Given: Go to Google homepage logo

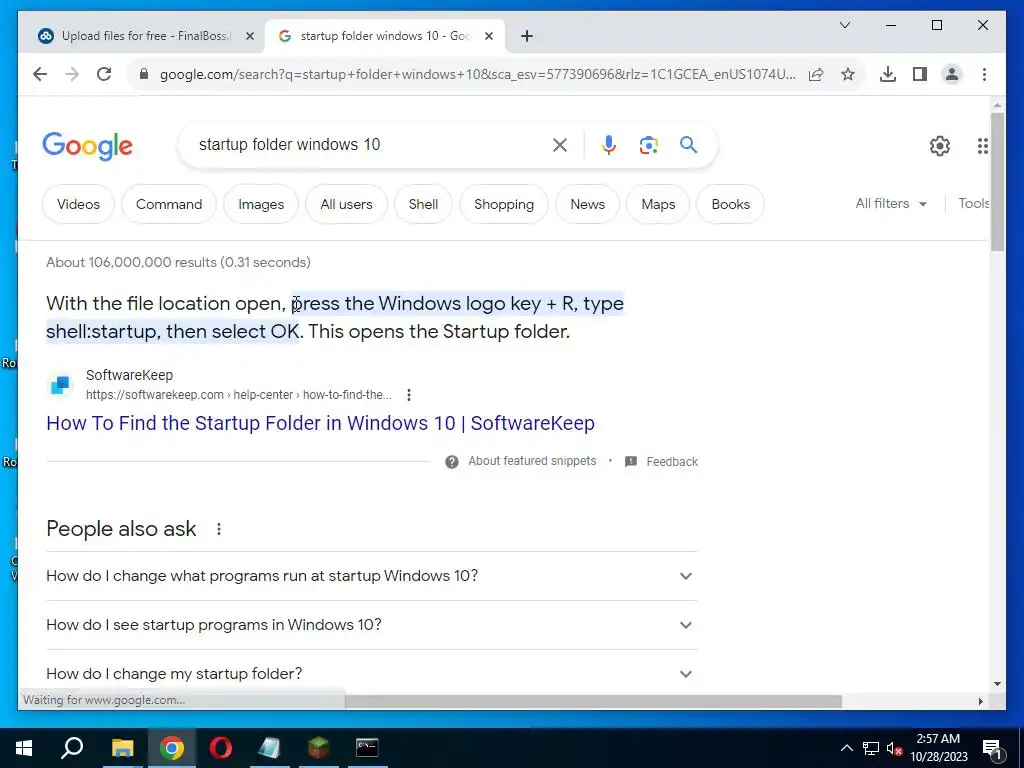Looking at the screenshot, I should [88, 146].
